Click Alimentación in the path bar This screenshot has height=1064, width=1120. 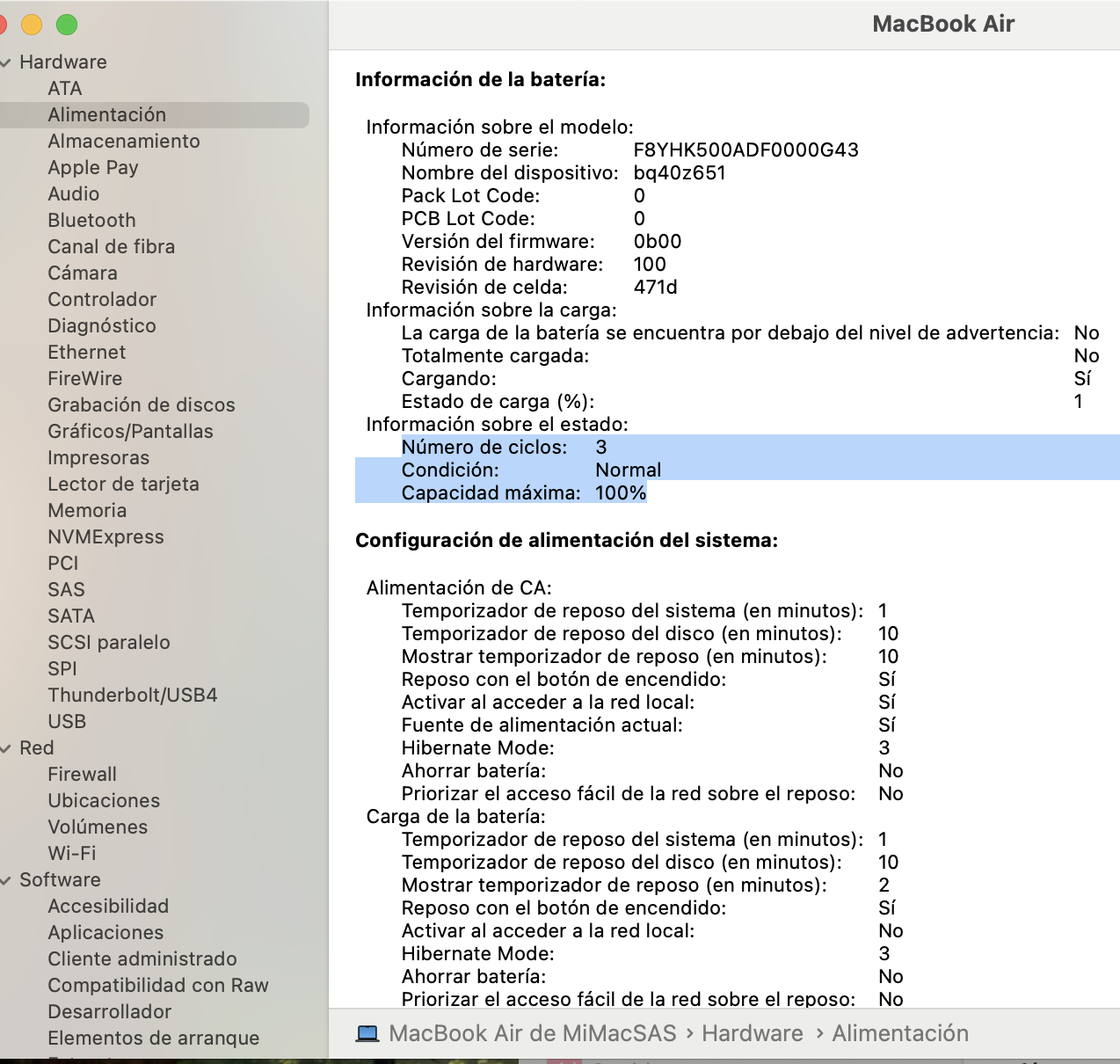point(899,1033)
